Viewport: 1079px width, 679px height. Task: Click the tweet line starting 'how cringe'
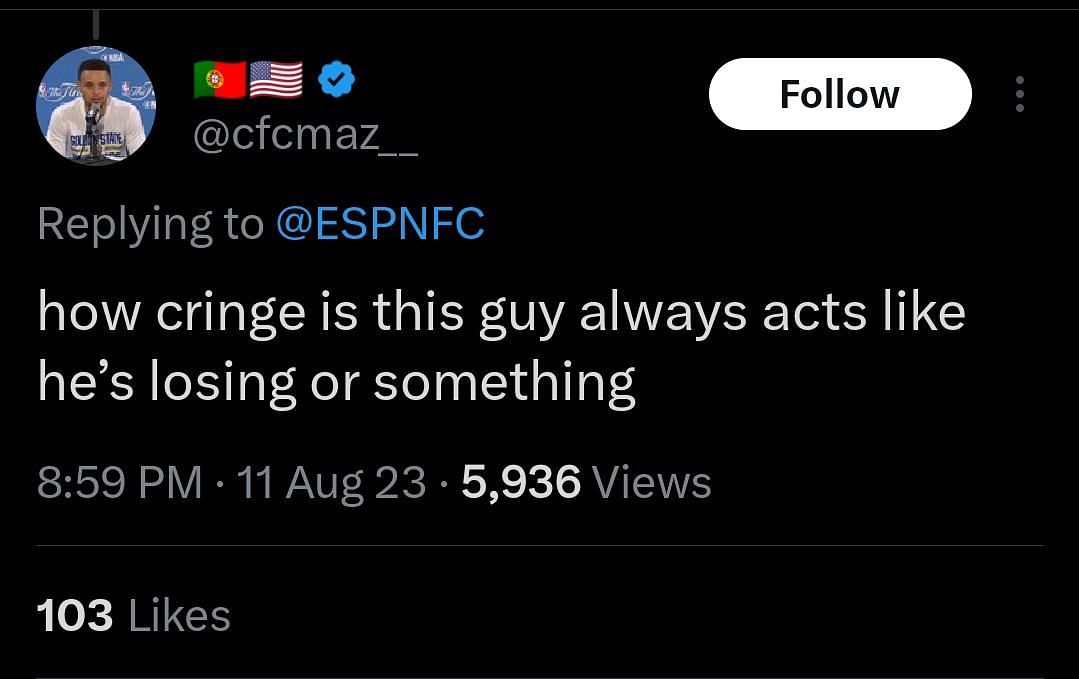click(500, 313)
